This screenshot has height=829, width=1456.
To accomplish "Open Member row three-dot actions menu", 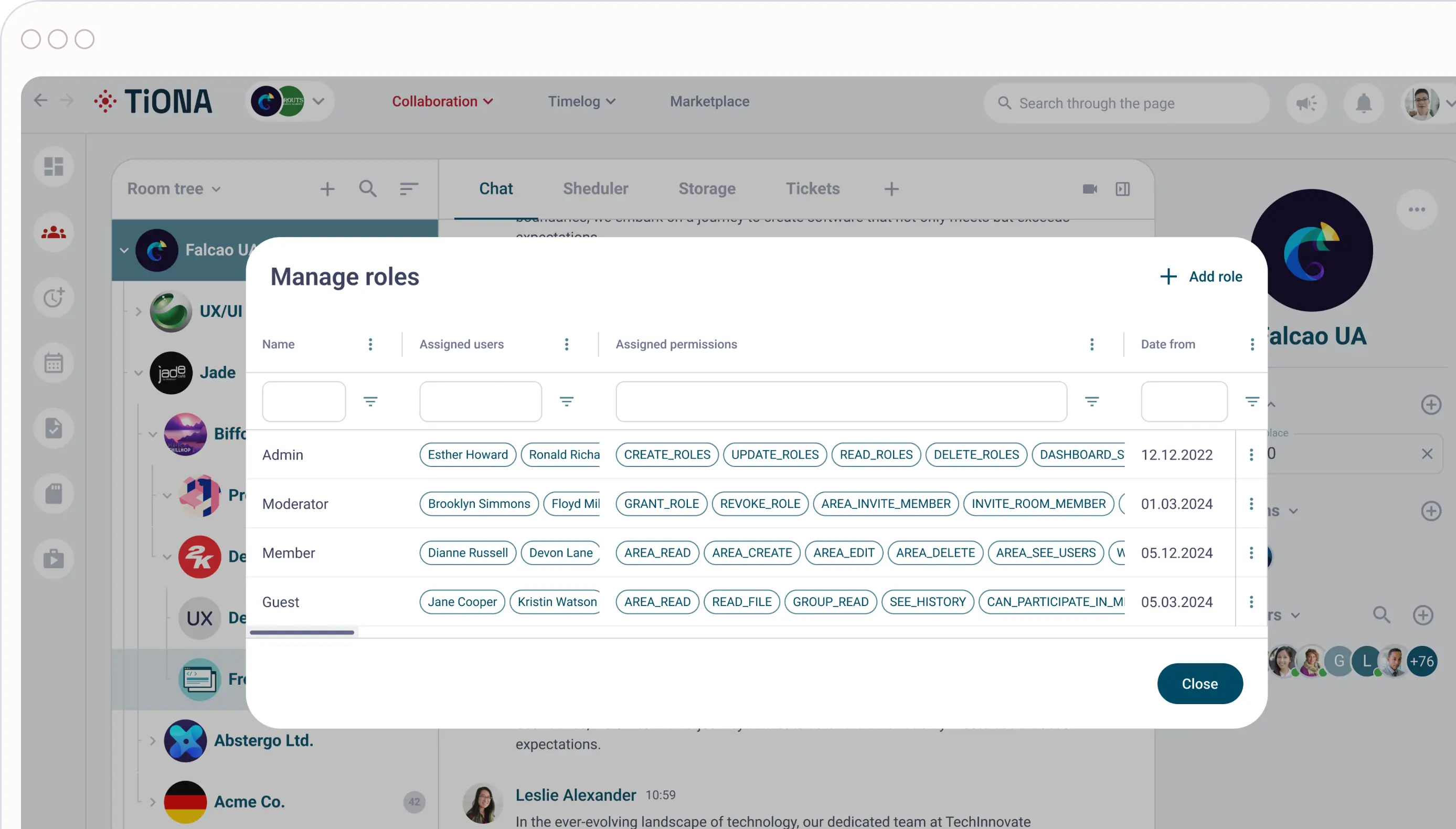I will pyautogui.click(x=1251, y=552).
